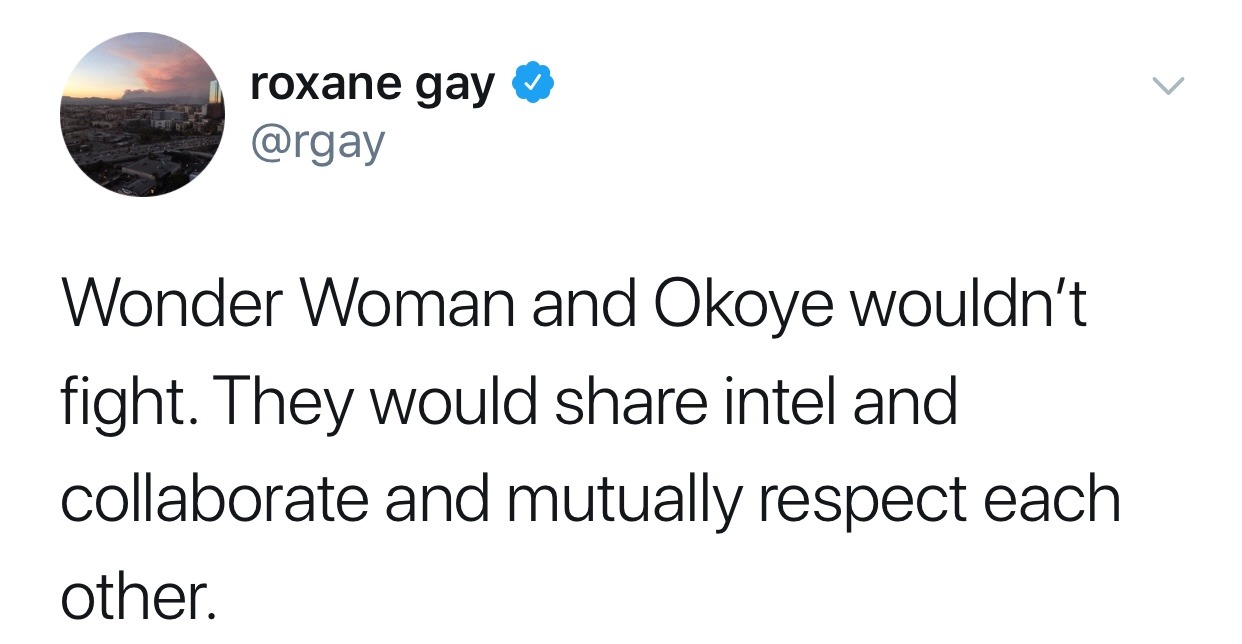The height and width of the screenshot is (644, 1242).
Task: Click the word "mutually" in tweet
Action: [x=625, y=498]
